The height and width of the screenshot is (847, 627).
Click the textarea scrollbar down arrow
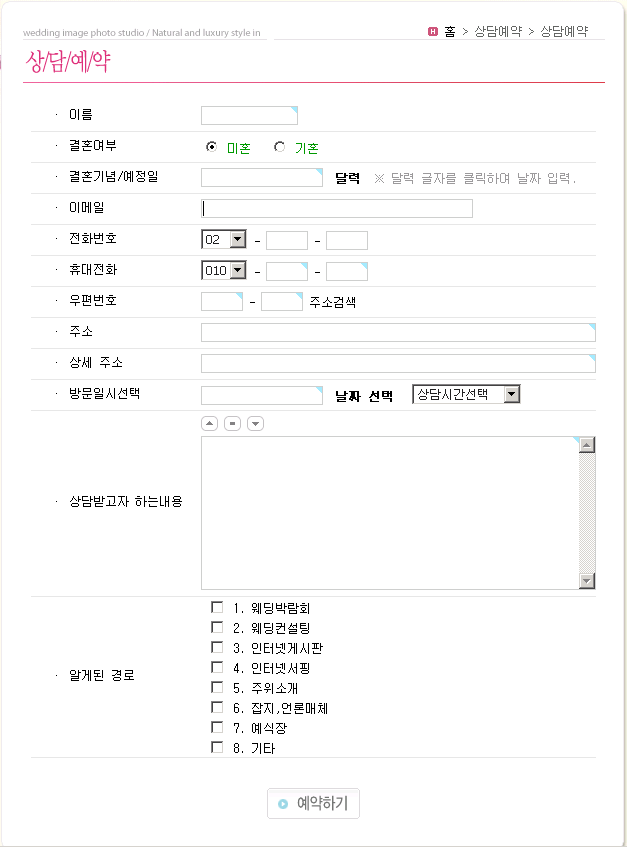[x=587, y=581]
